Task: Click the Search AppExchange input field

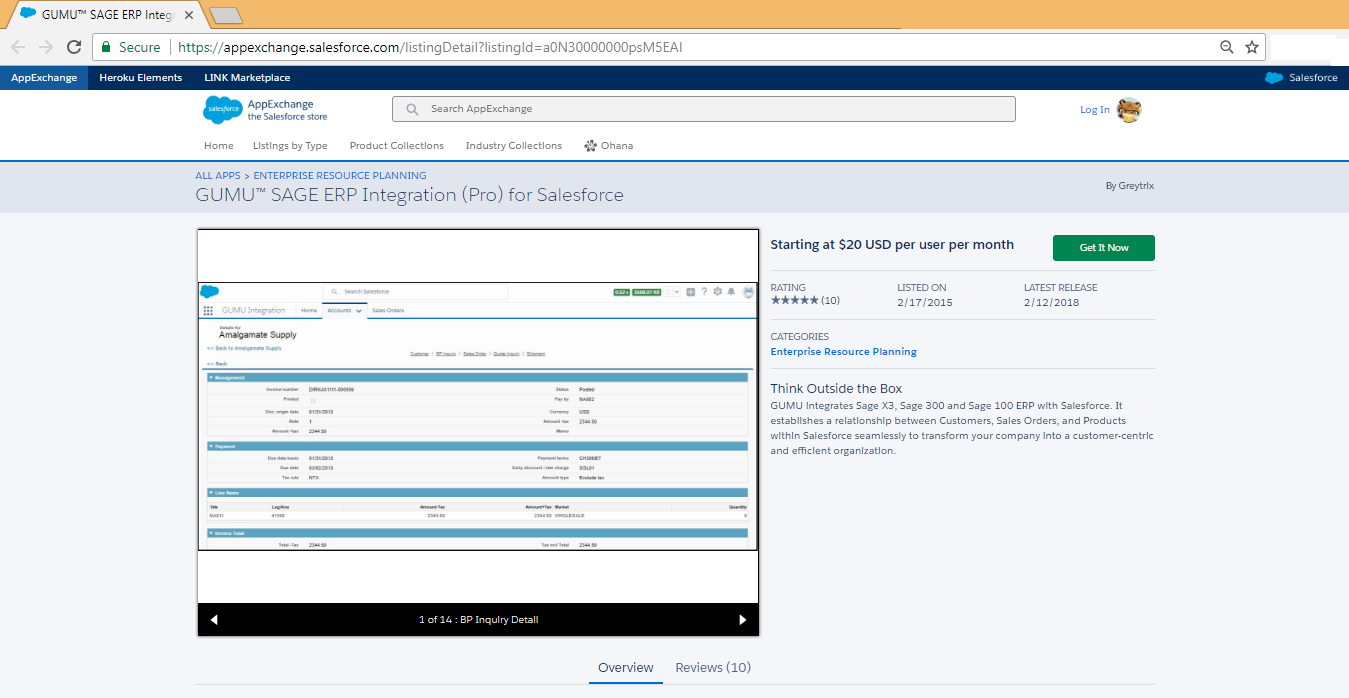Action: click(703, 109)
